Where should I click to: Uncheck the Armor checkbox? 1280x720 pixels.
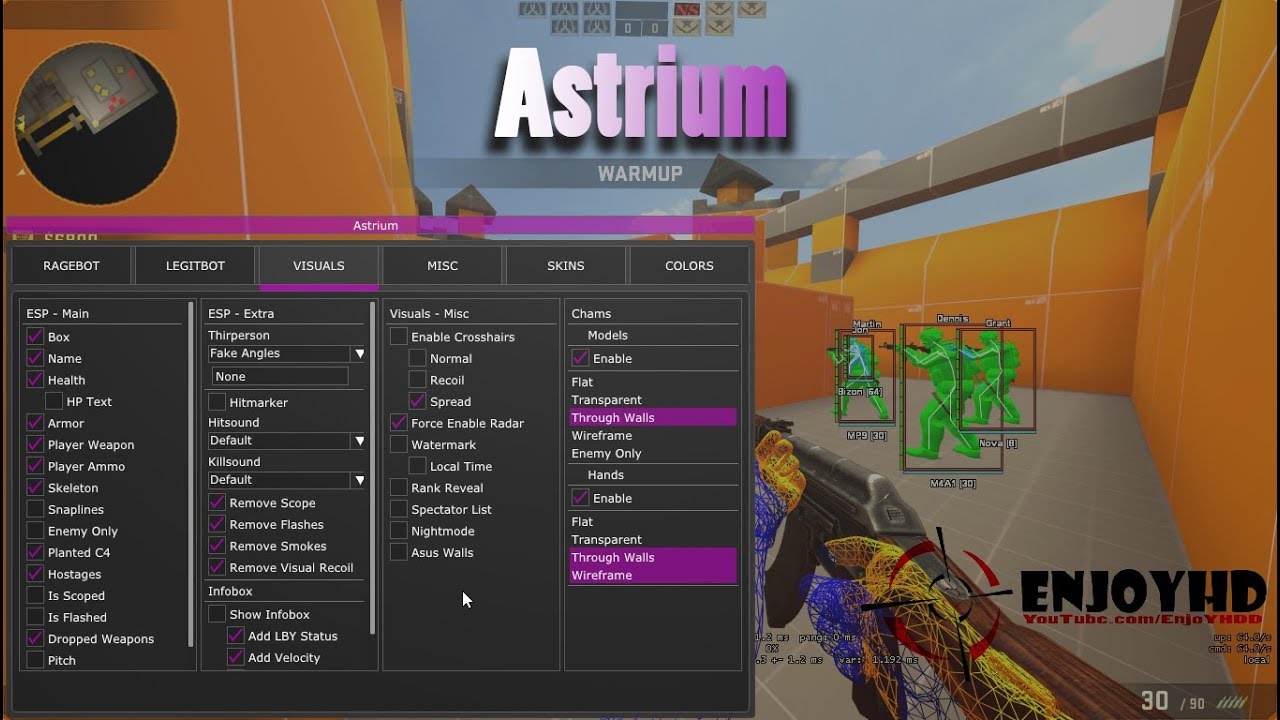coord(35,423)
